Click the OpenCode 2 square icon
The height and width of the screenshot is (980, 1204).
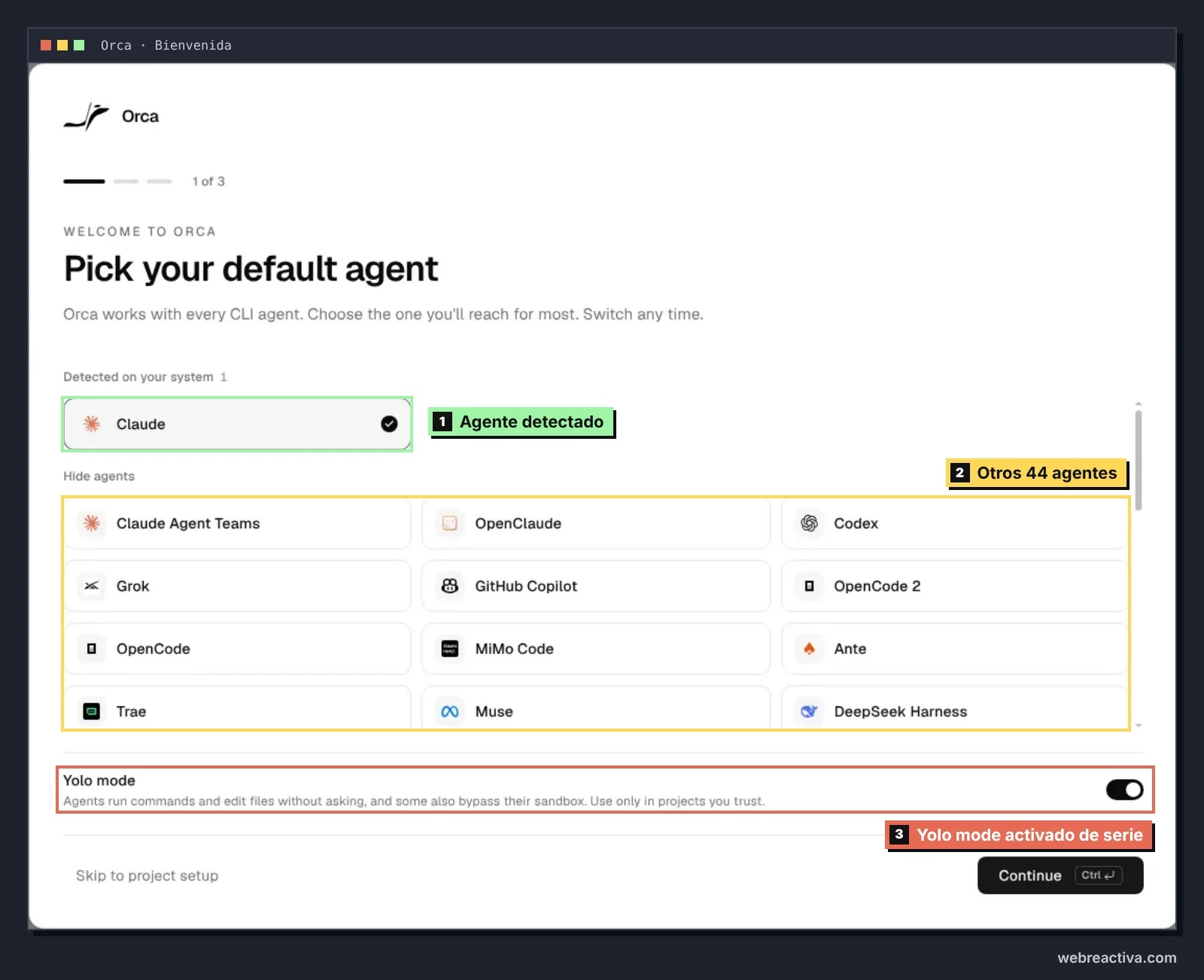809,586
